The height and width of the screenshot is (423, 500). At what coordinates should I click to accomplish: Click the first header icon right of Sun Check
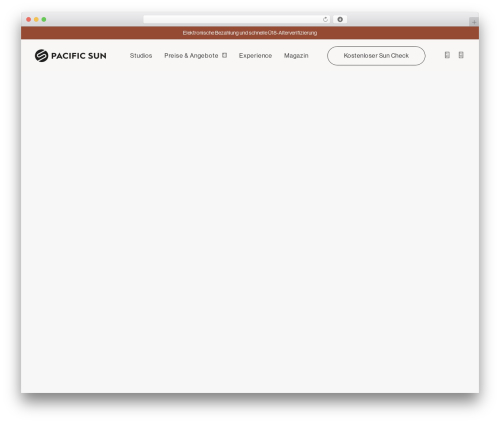447,55
